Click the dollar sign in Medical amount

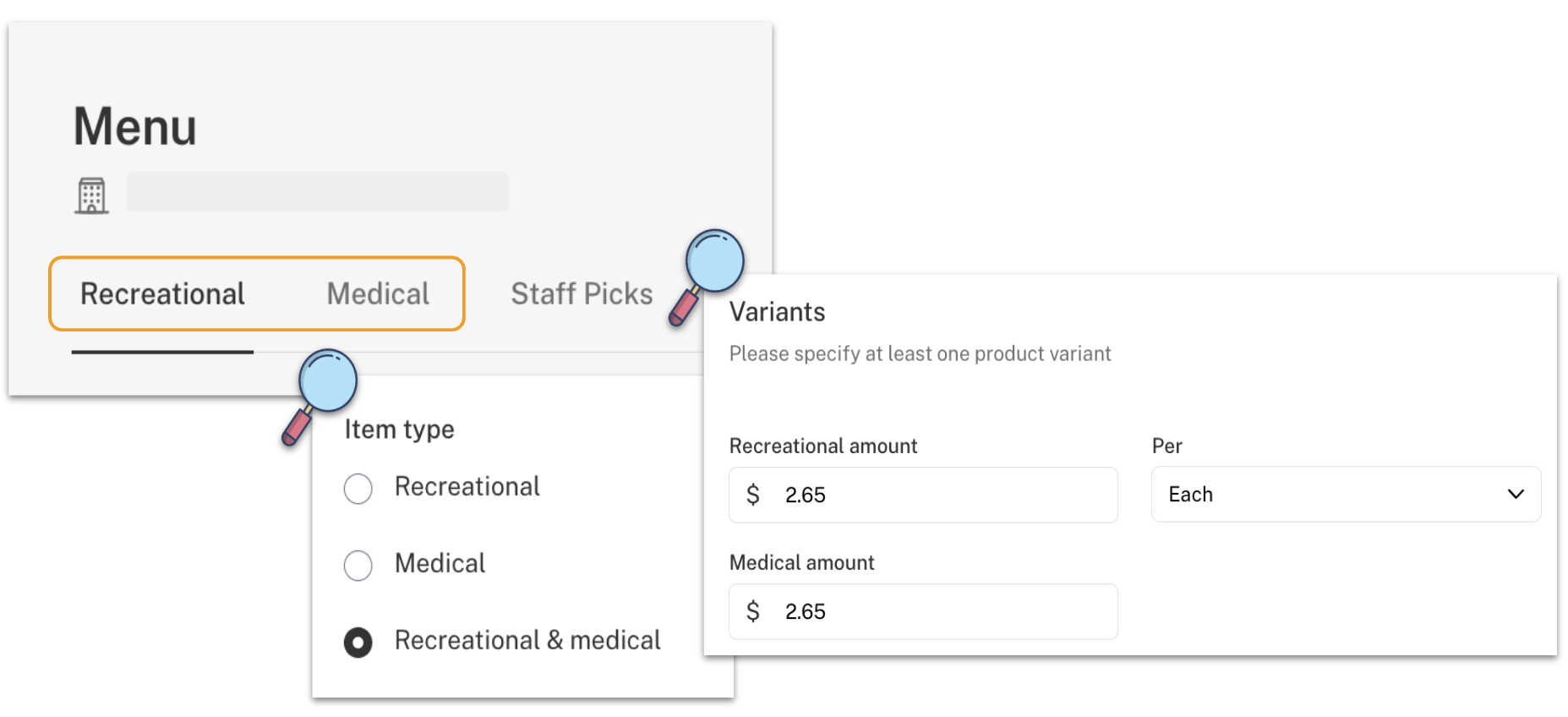coord(752,611)
